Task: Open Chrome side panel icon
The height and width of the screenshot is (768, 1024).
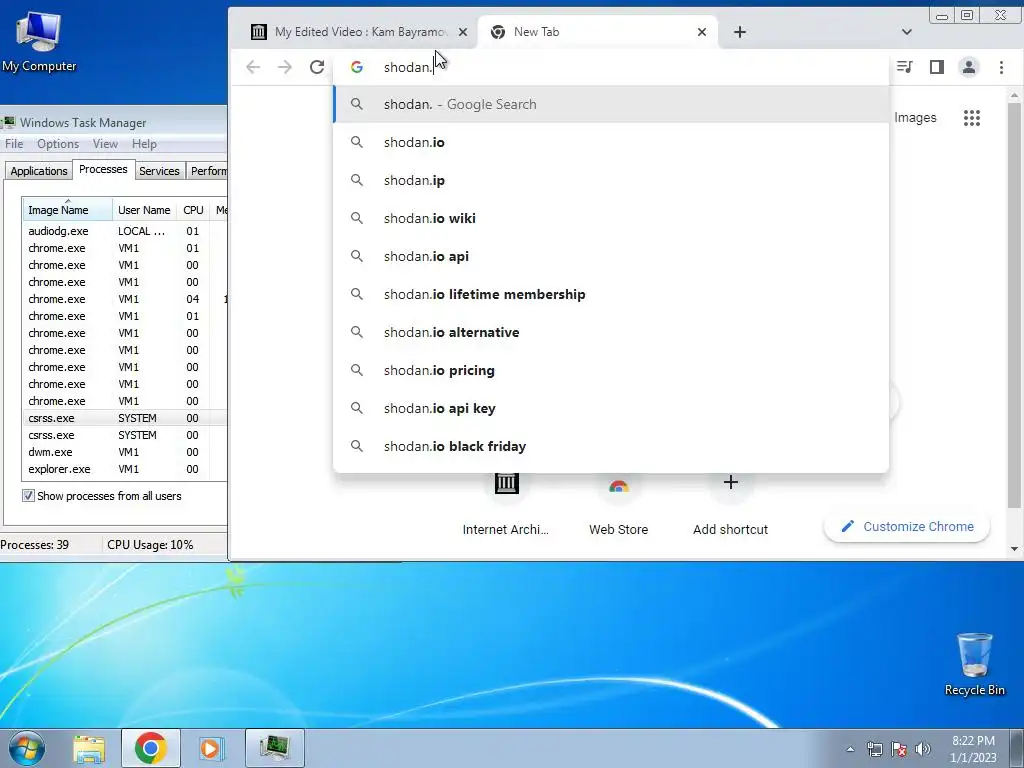Action: pos(936,67)
